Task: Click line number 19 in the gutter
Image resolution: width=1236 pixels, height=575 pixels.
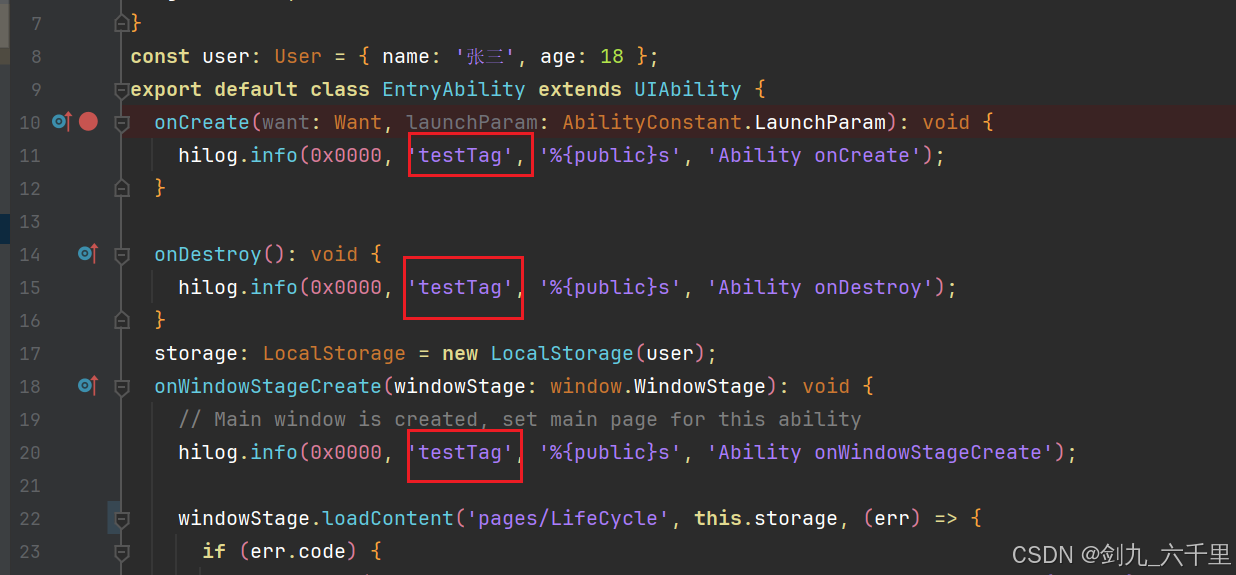Action: point(30,419)
